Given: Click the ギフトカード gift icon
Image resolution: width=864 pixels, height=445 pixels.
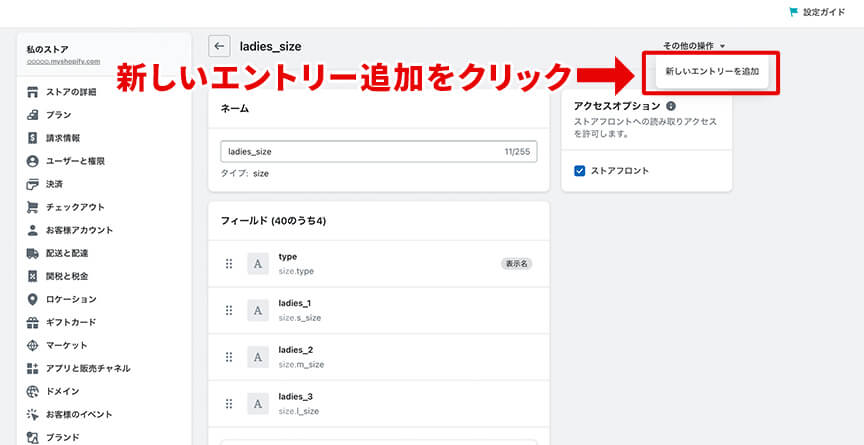Looking at the screenshot, I should coord(33,323).
